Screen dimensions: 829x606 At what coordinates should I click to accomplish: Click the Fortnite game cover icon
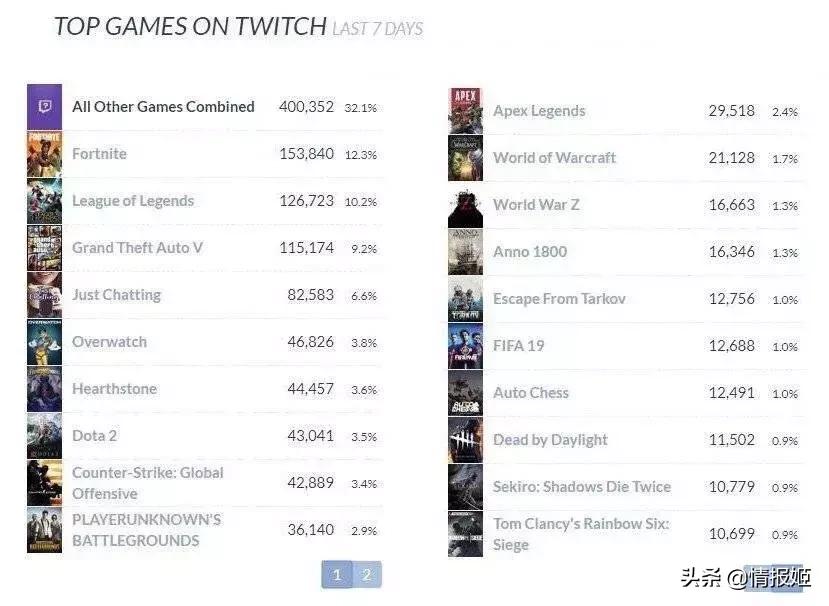[x=44, y=154]
